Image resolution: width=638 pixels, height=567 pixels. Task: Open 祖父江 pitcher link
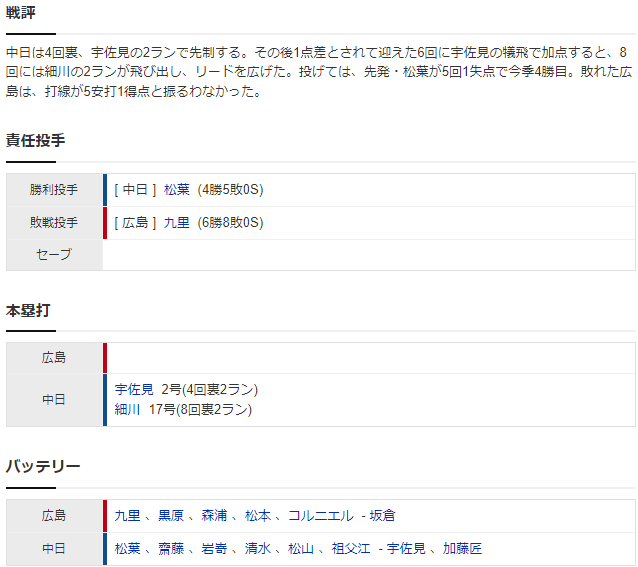tap(351, 548)
